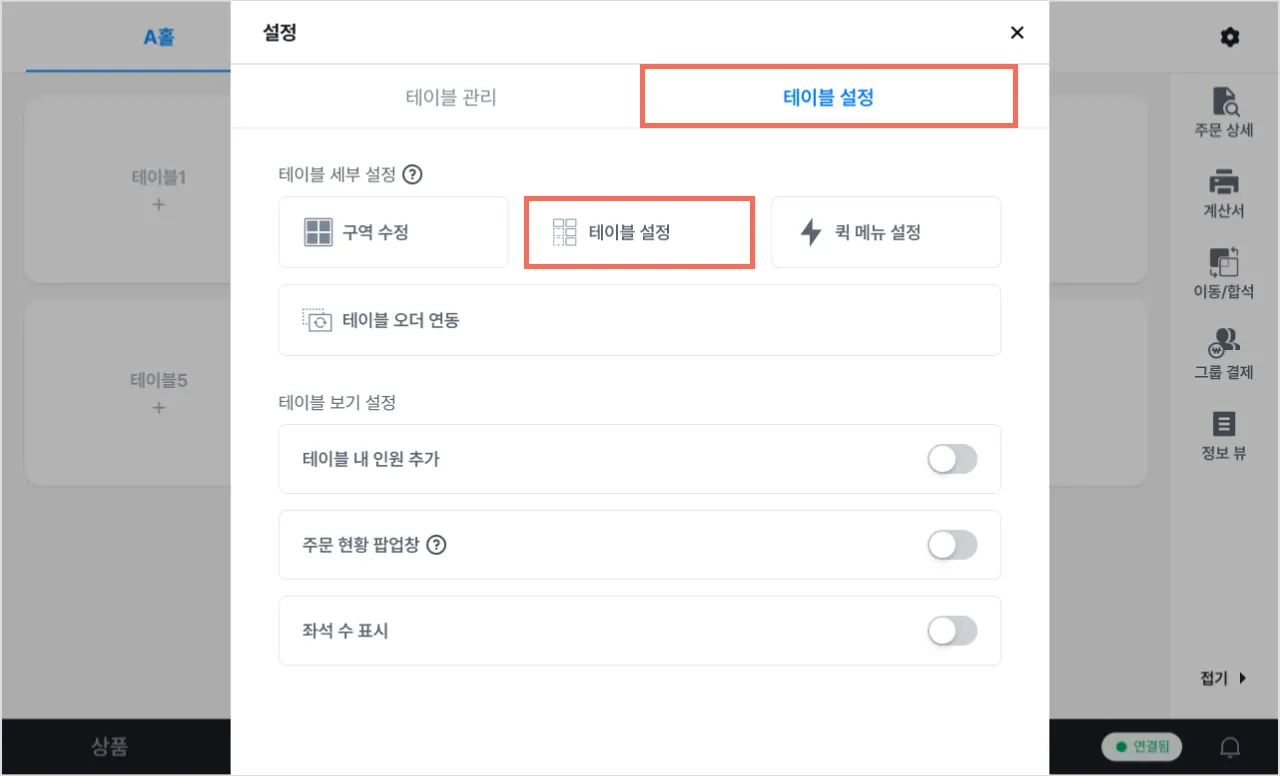The image size is (1280, 776).
Task: Select the 테이블 설정 tab
Action: tap(828, 97)
